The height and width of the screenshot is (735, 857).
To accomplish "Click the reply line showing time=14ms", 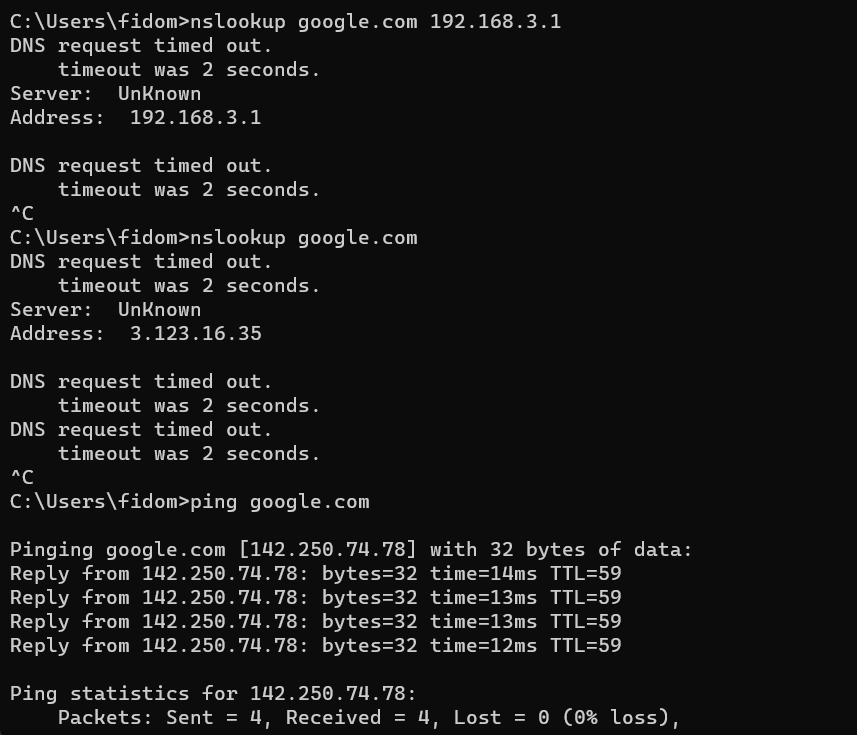I will click(315, 573).
